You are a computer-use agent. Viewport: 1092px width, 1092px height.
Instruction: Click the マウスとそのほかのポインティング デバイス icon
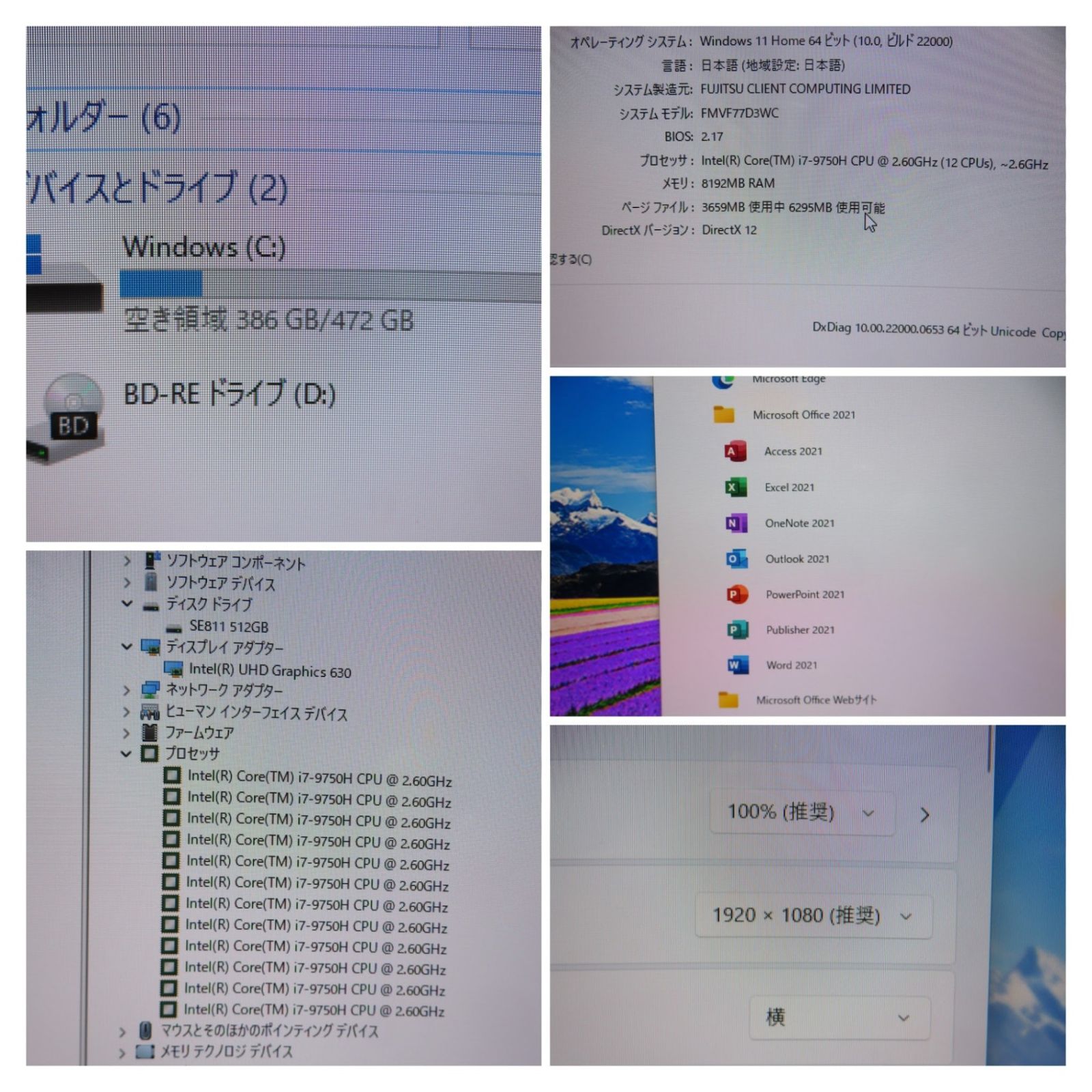pos(145,1031)
